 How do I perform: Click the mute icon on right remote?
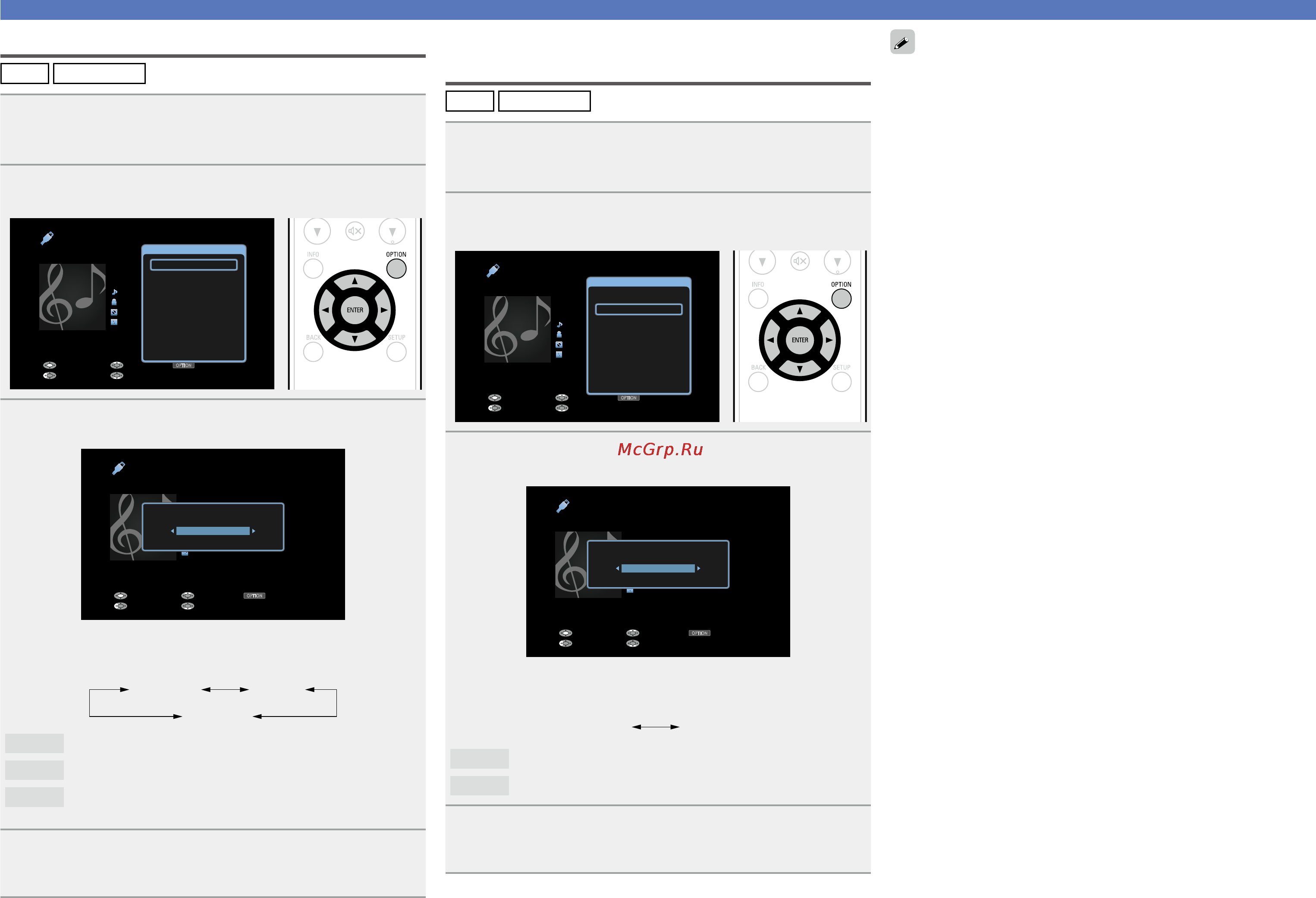pos(800,261)
